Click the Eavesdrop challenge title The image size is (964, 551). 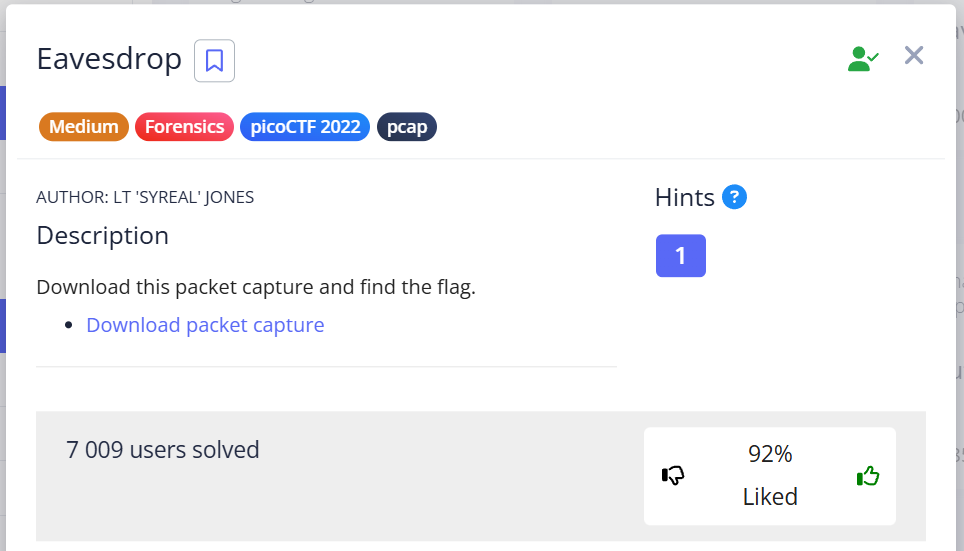point(109,59)
